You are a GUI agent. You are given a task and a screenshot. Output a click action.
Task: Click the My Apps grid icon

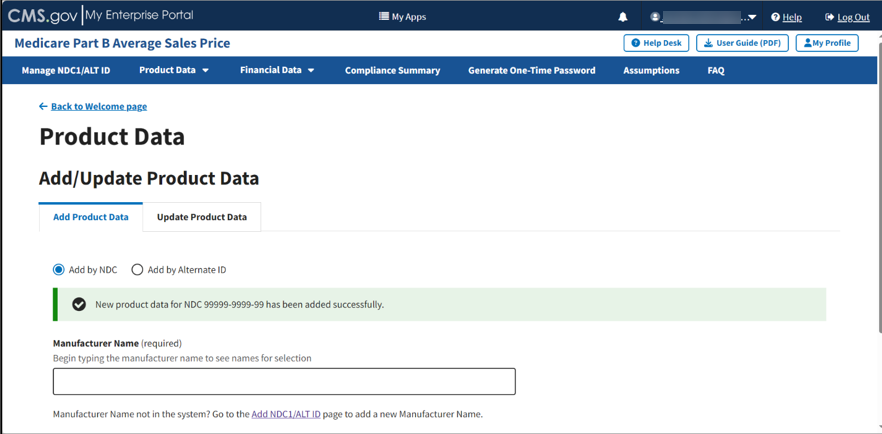click(384, 17)
